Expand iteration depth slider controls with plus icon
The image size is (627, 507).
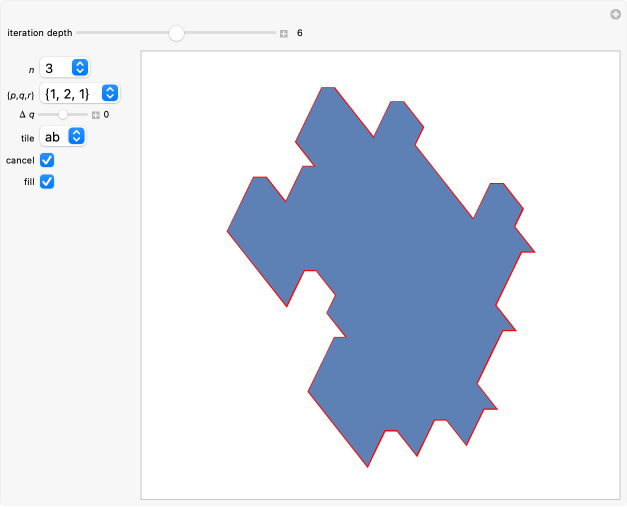tap(284, 33)
